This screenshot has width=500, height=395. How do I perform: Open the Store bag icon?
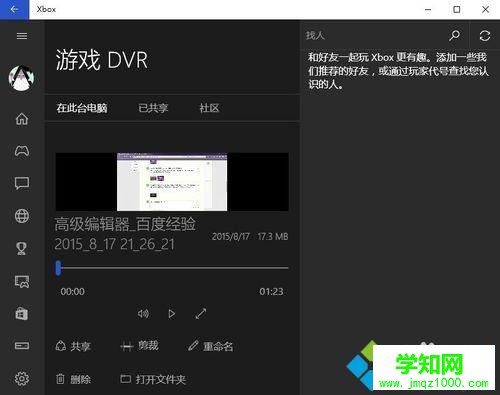tap(22, 313)
